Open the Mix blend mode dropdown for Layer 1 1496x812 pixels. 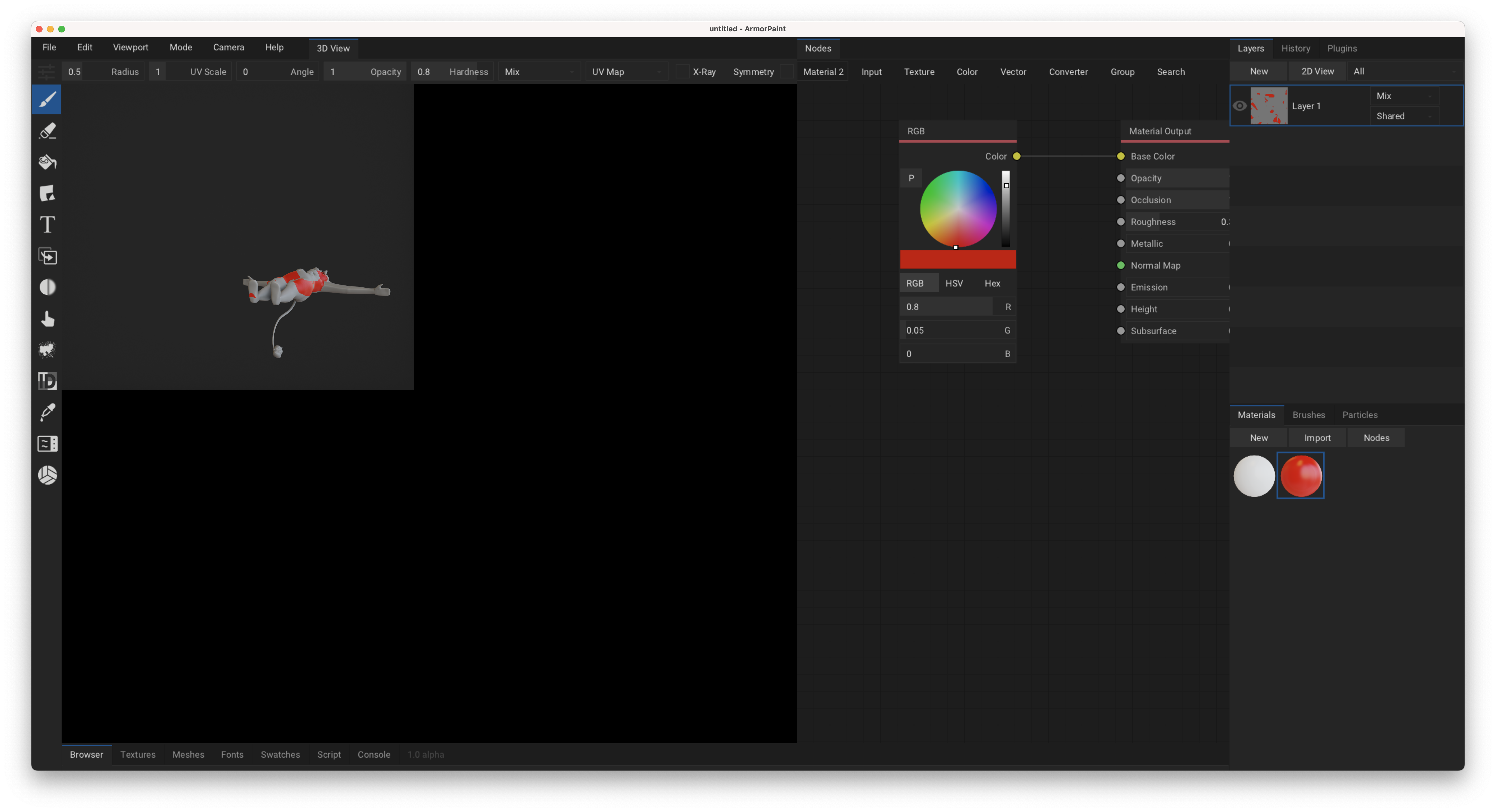(x=1404, y=96)
